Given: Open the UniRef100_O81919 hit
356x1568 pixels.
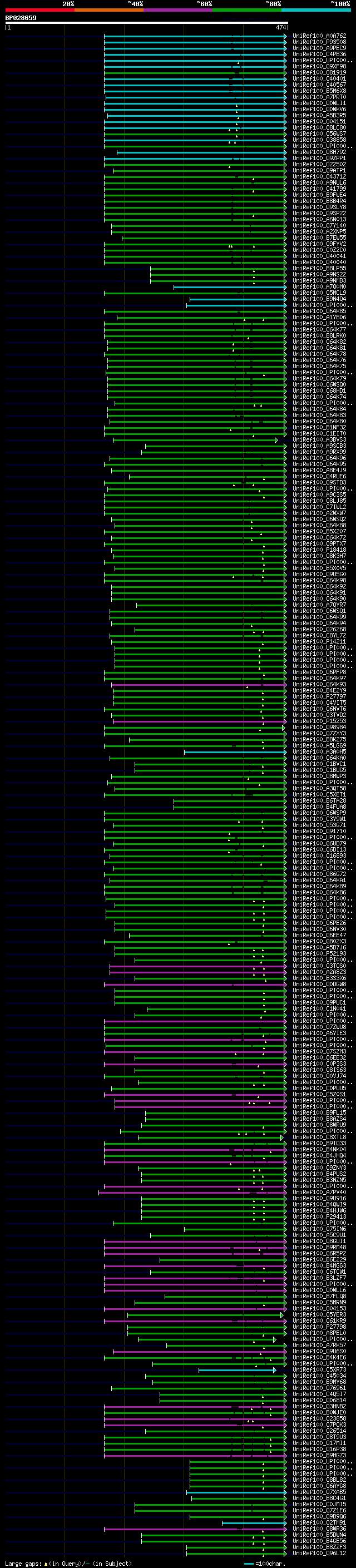Looking at the screenshot, I should 319,72.
